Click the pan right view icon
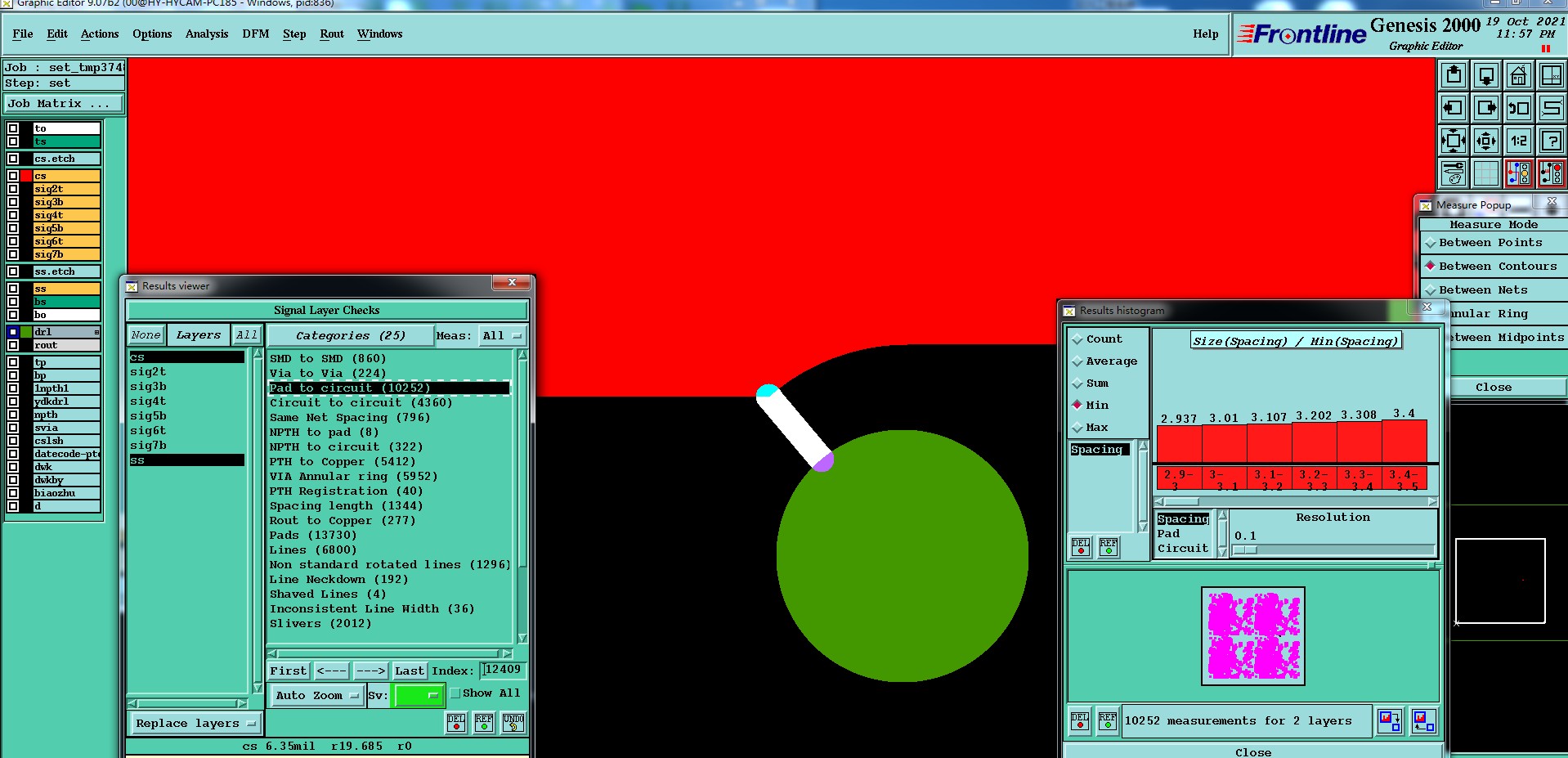The height and width of the screenshot is (758, 1568). tap(1486, 108)
